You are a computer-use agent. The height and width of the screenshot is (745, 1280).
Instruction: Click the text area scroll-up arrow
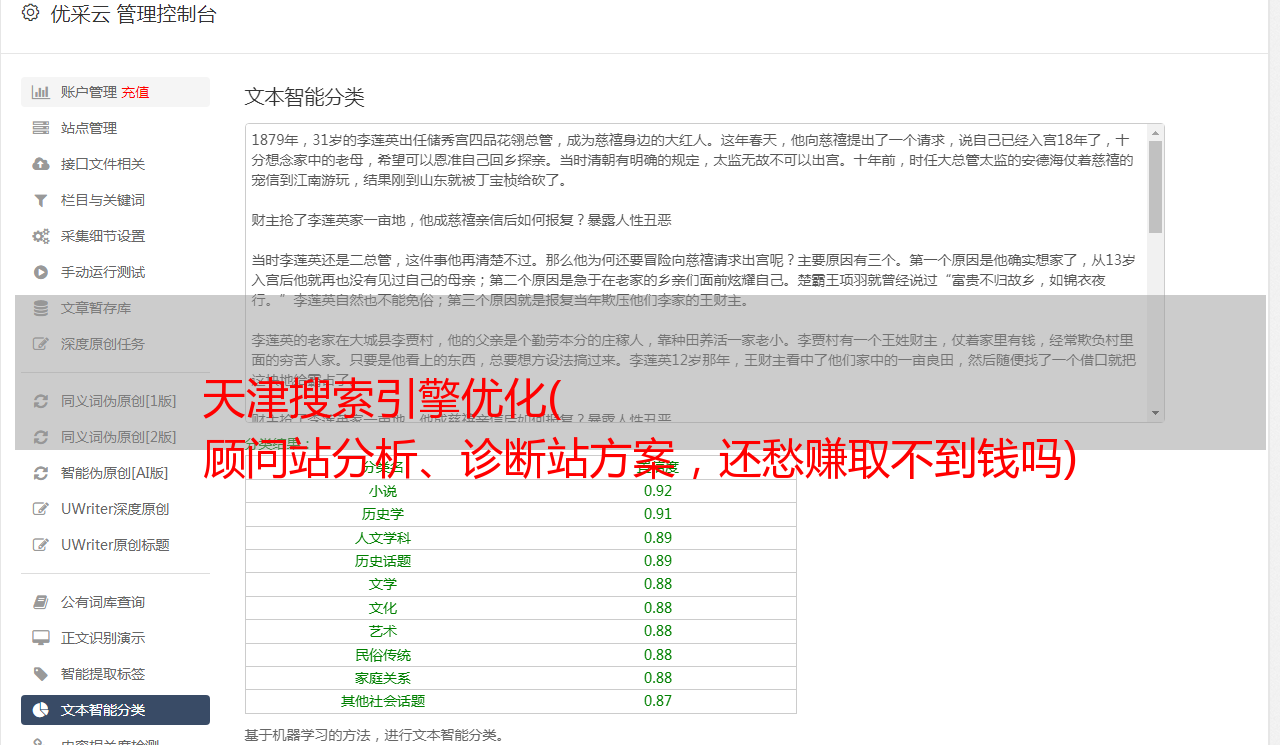pyautogui.click(x=1155, y=132)
